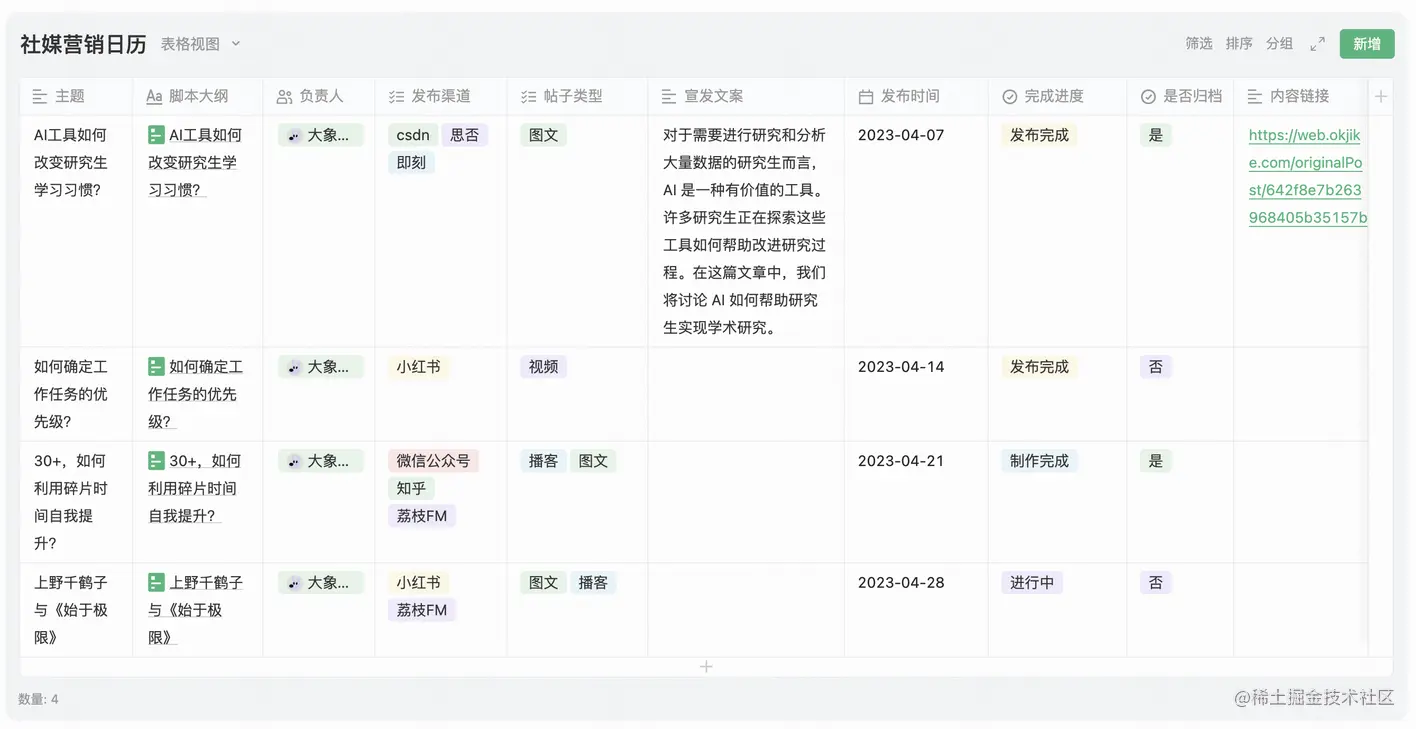This screenshot has width=1416, height=729.
Task: Click 图文 tag in 2023-04-07 row
Action: click(543, 135)
